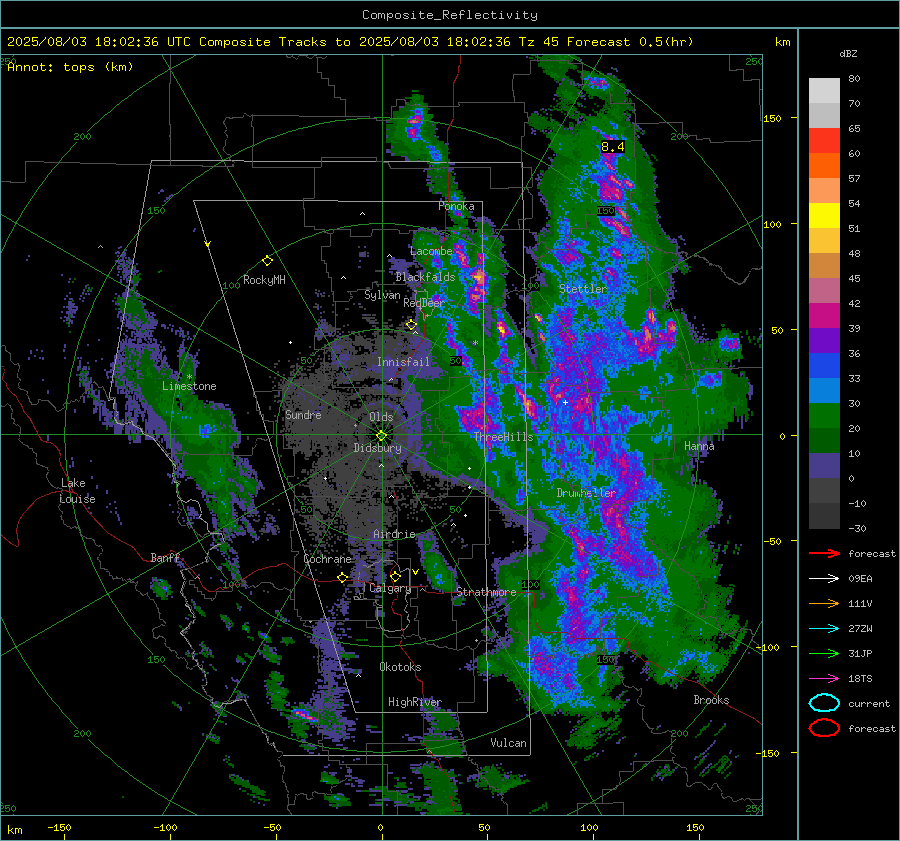Click the 18TS legend label
900x841 pixels.
coord(860,679)
